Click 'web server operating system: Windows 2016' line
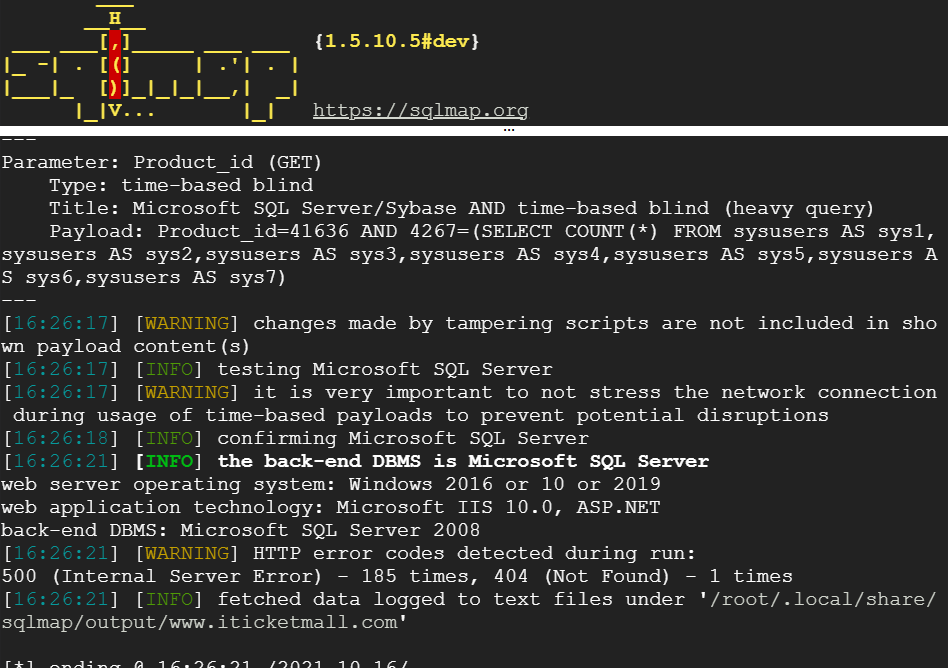Viewport: 948px width, 668px height. point(331,484)
